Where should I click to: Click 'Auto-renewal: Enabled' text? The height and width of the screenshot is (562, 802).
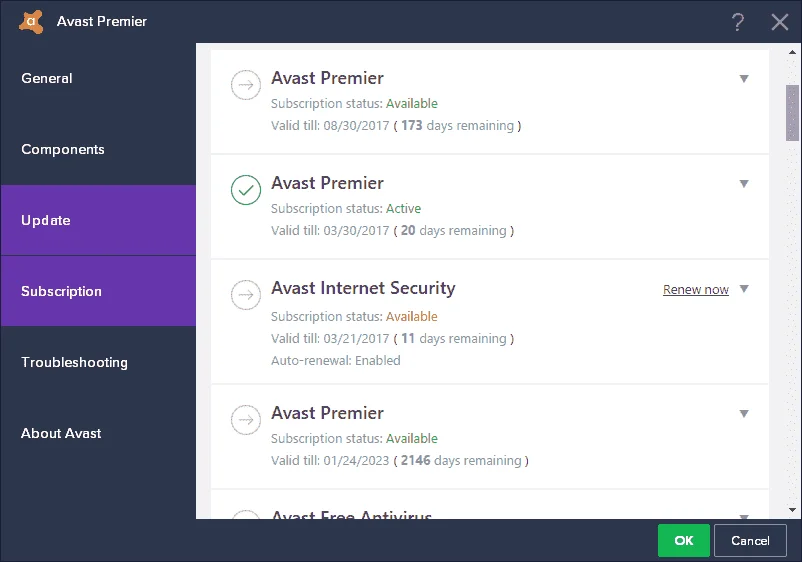pos(336,361)
